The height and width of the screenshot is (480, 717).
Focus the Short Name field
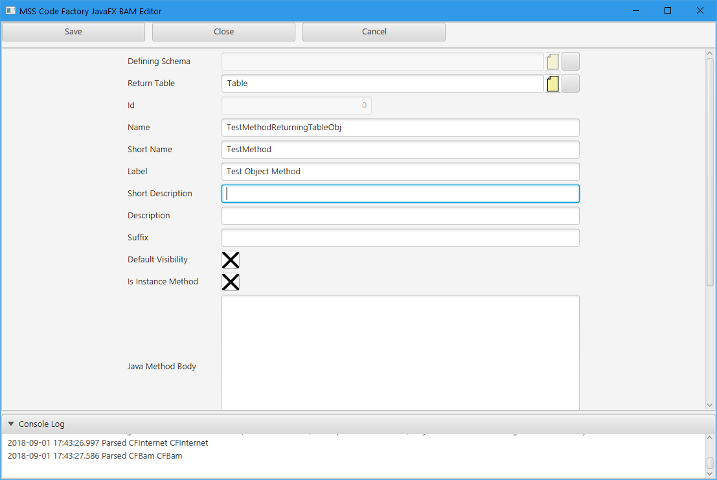[x=400, y=150]
